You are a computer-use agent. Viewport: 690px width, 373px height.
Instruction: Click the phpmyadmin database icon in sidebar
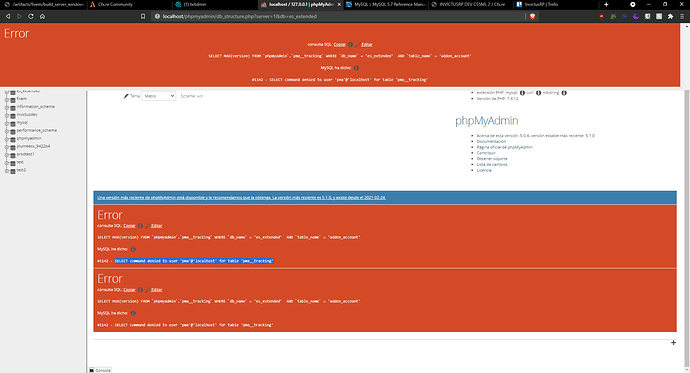[x=13, y=139]
